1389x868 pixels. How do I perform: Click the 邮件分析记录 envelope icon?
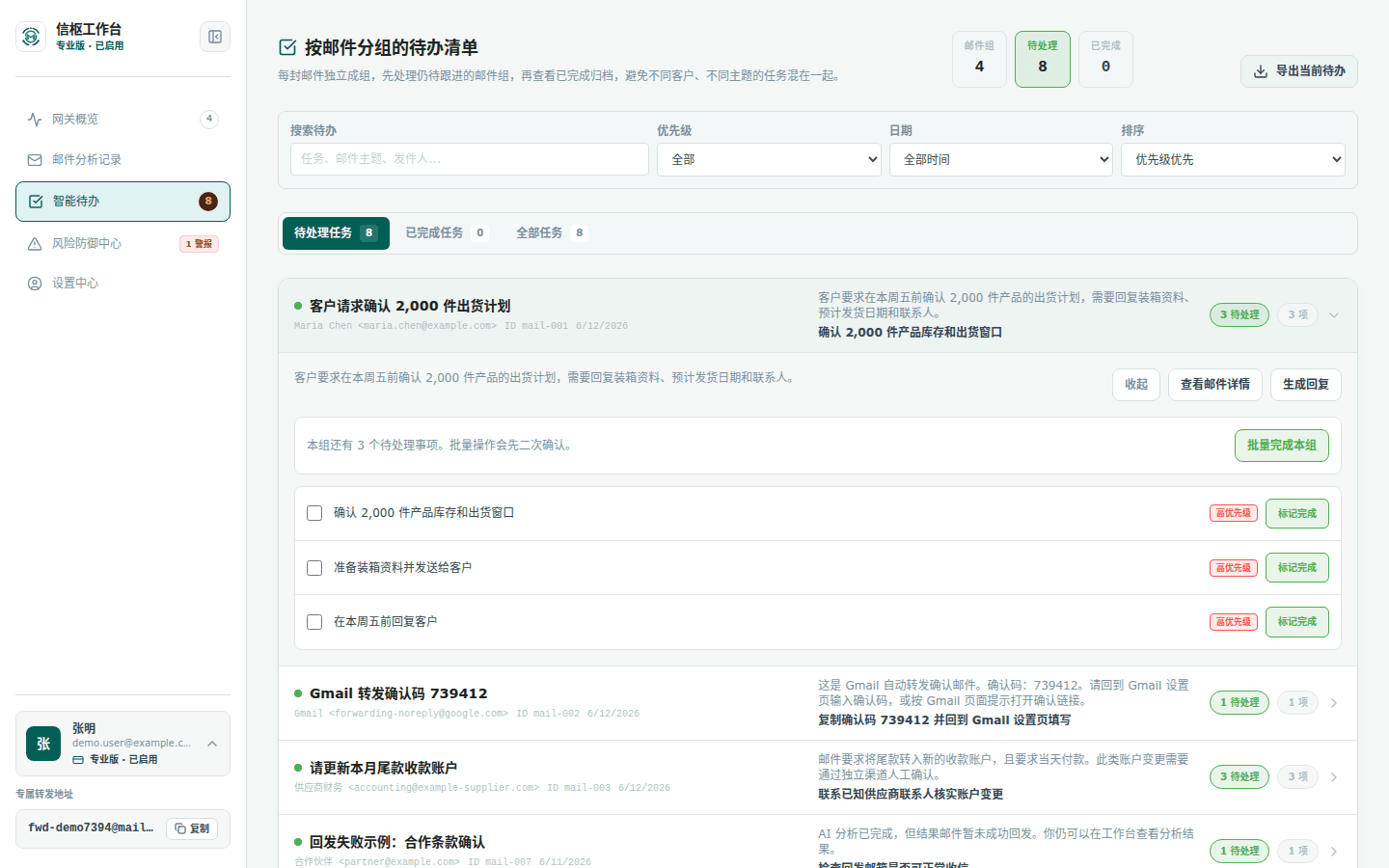coord(35,160)
